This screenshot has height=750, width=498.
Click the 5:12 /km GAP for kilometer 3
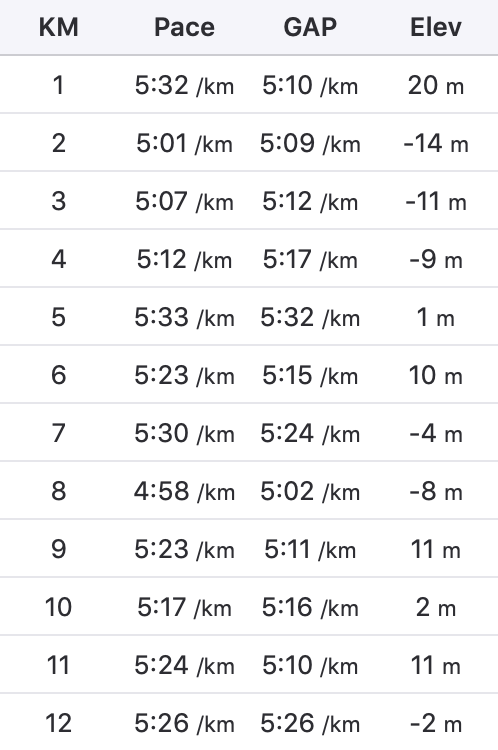310,201
